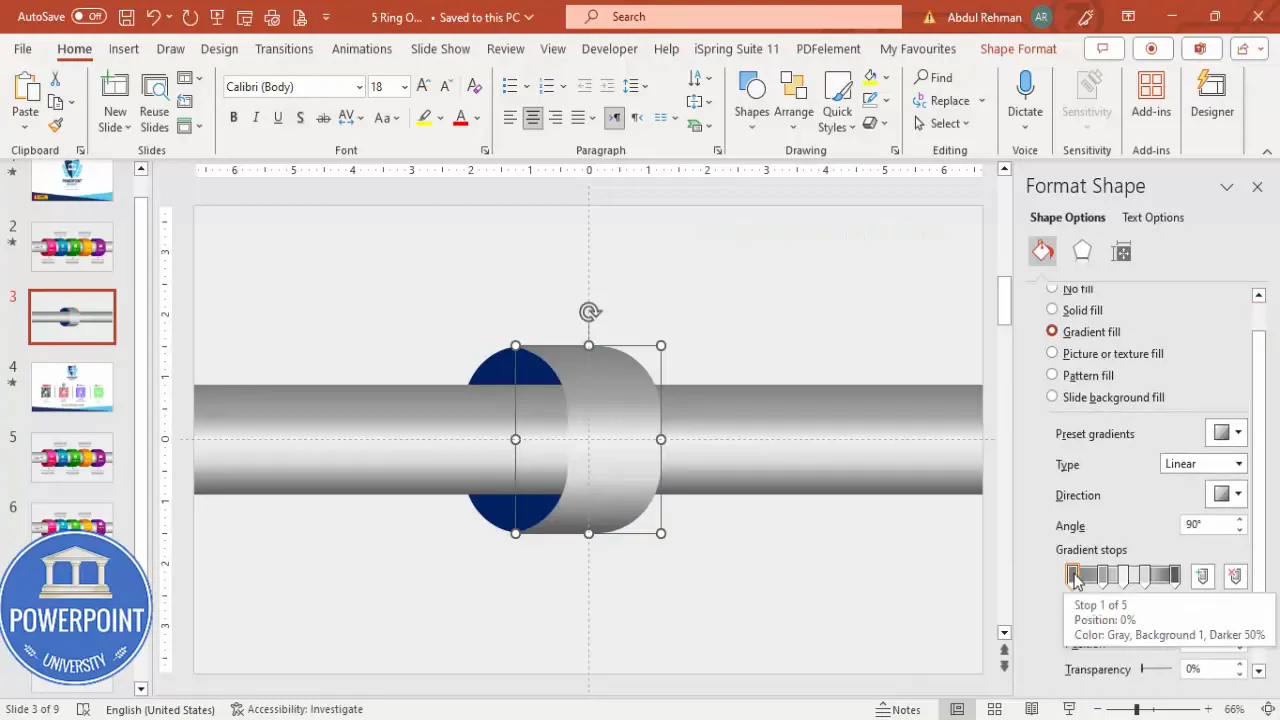Viewport: 1280px width, 720px height.
Task: Select Picture or texture fill option
Action: click(x=1052, y=353)
